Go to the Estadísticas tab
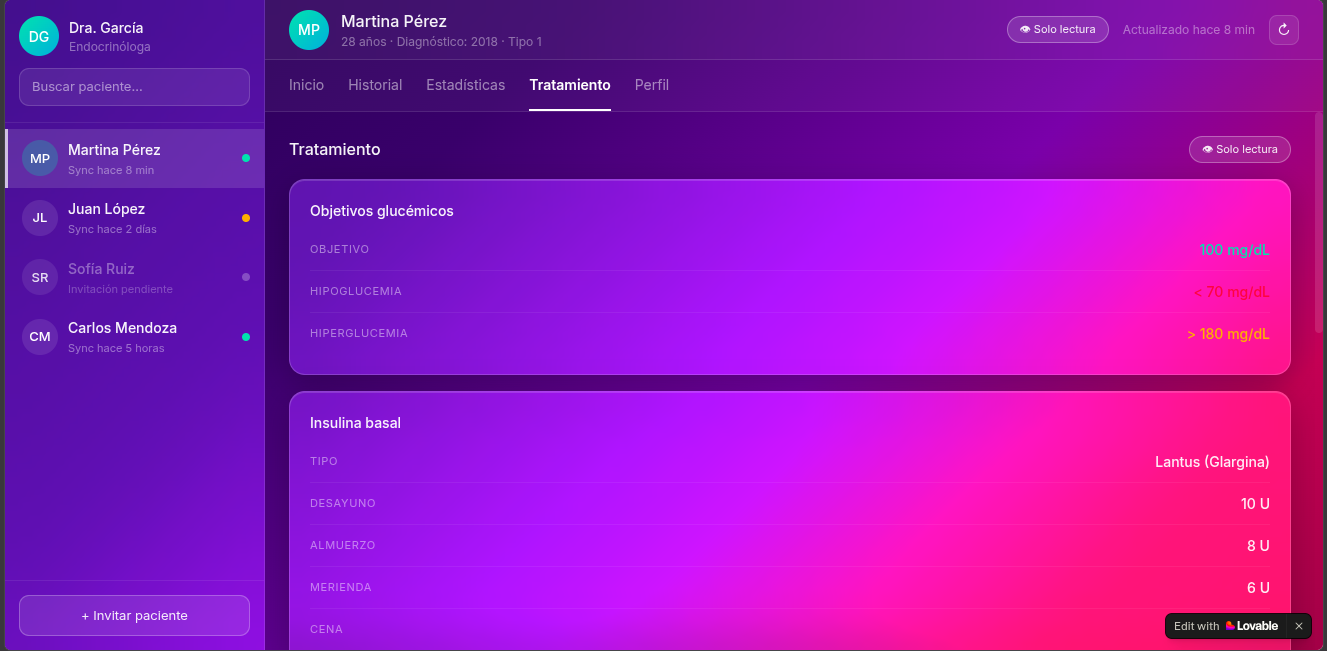1327x651 pixels. pos(466,85)
